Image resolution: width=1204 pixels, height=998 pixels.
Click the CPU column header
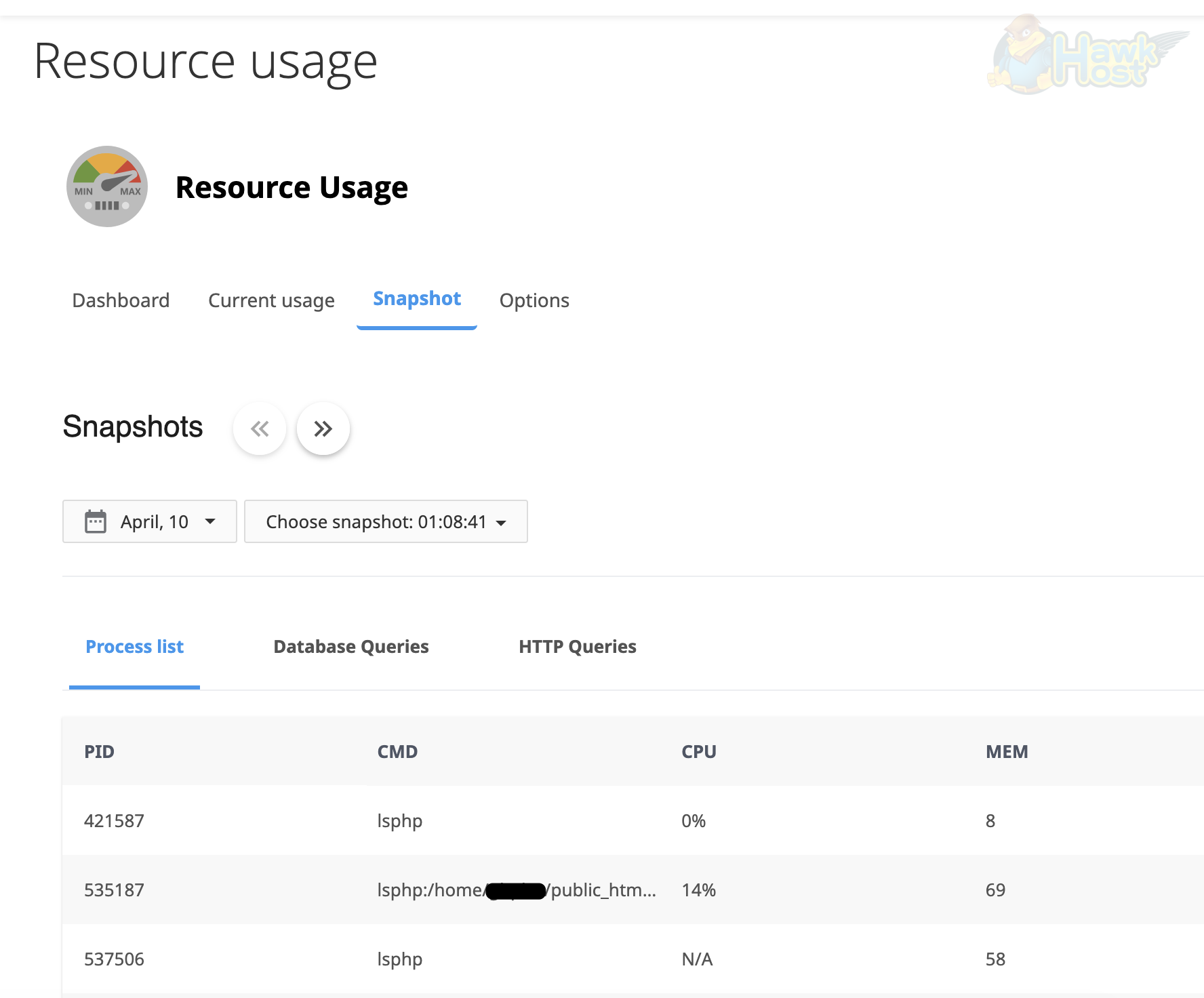tap(699, 751)
